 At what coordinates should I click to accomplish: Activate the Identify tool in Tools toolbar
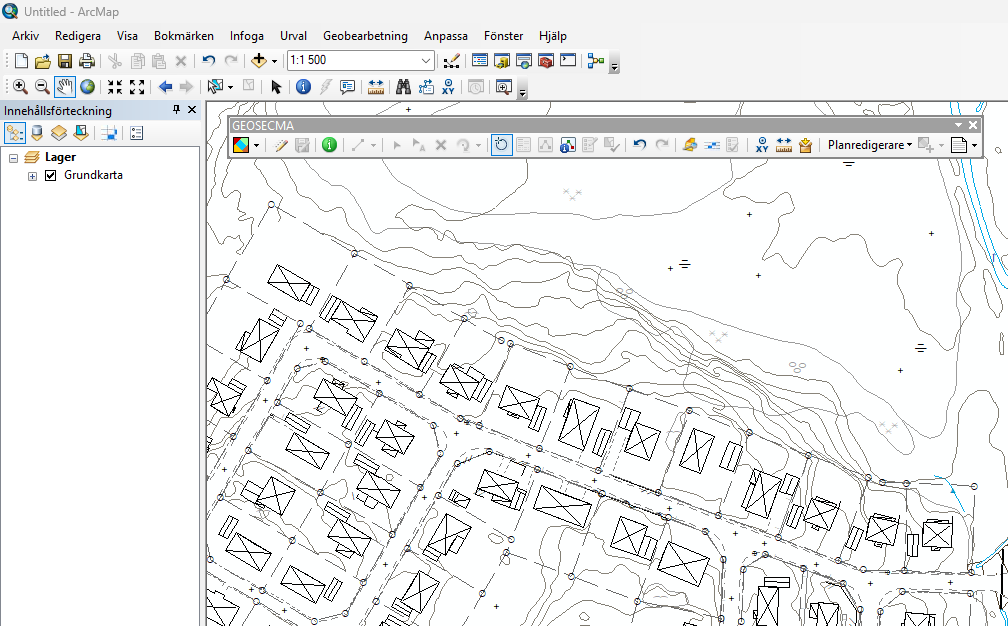(x=303, y=87)
